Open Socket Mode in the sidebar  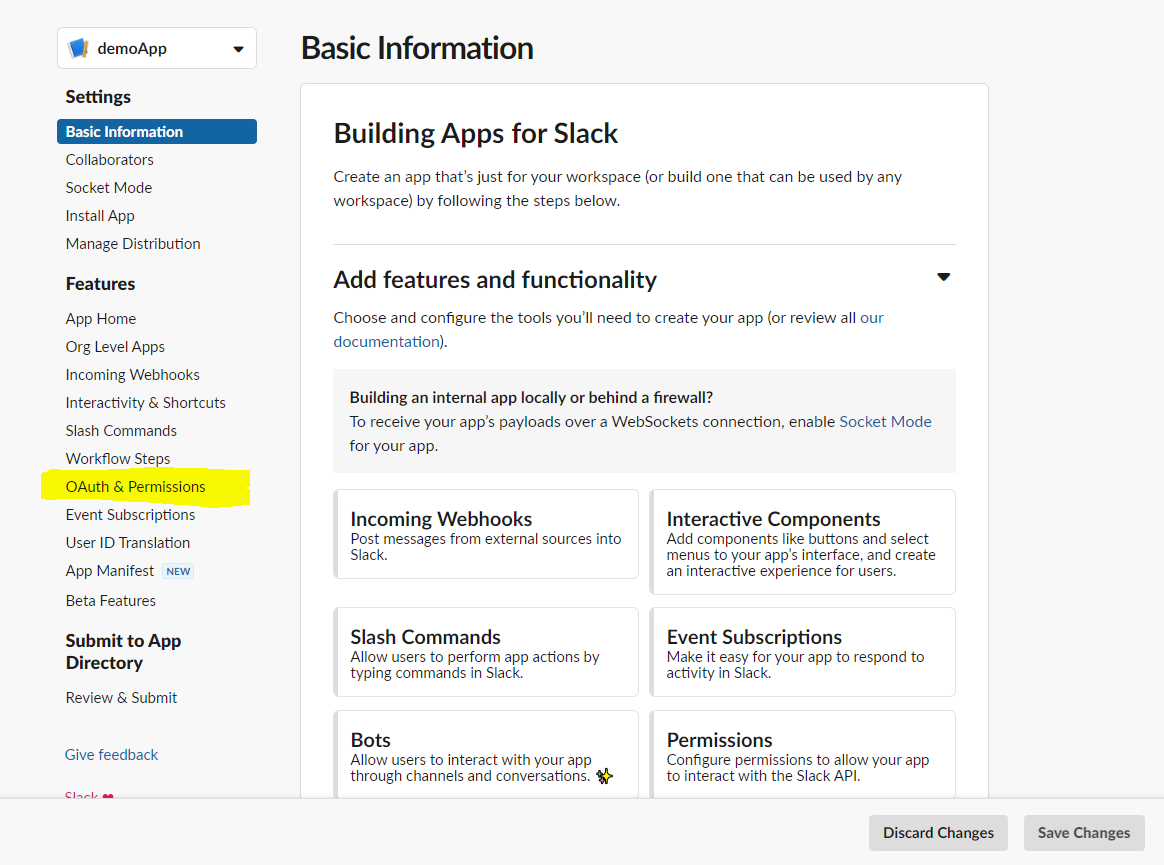pos(108,188)
